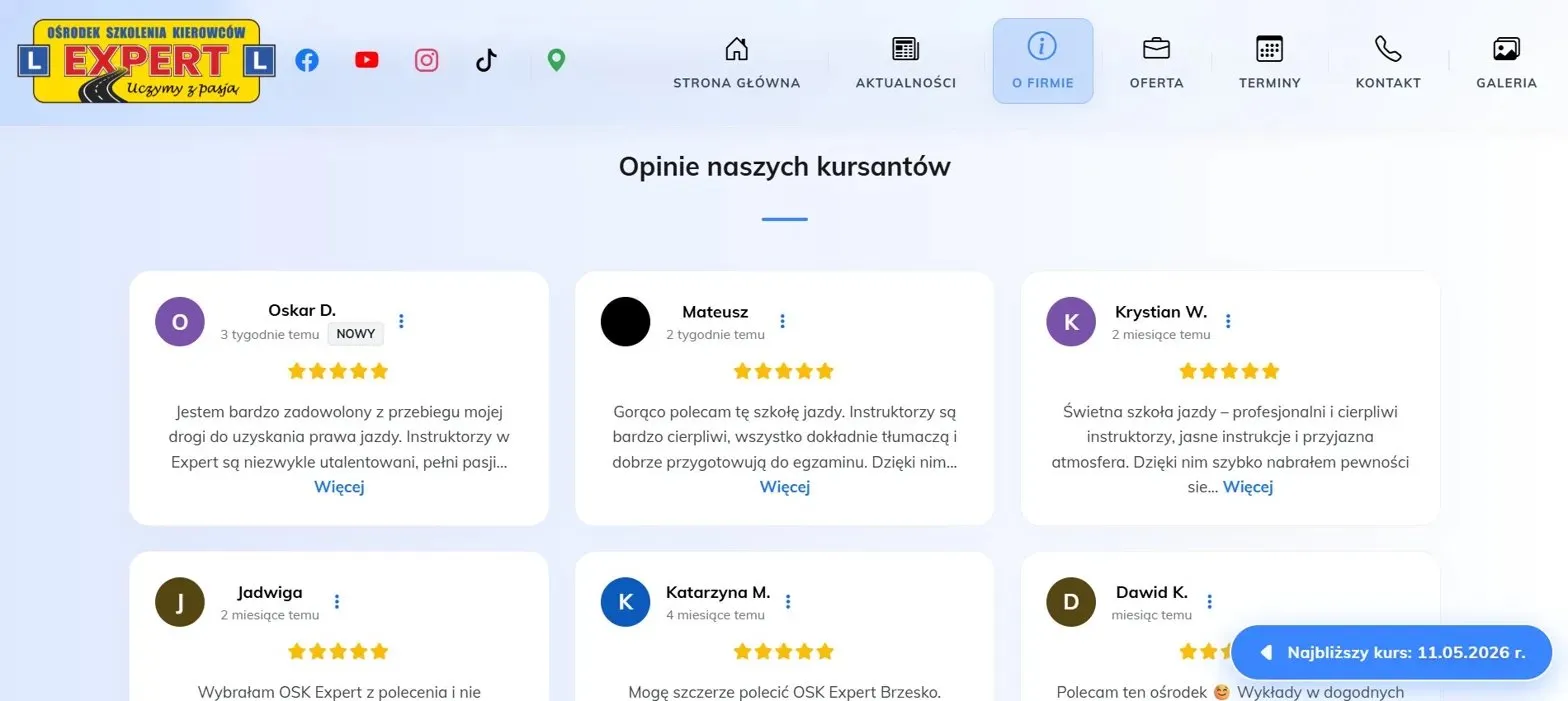Click the star rating on Katarzyna M. review
The image size is (1568, 701).
coord(784,652)
